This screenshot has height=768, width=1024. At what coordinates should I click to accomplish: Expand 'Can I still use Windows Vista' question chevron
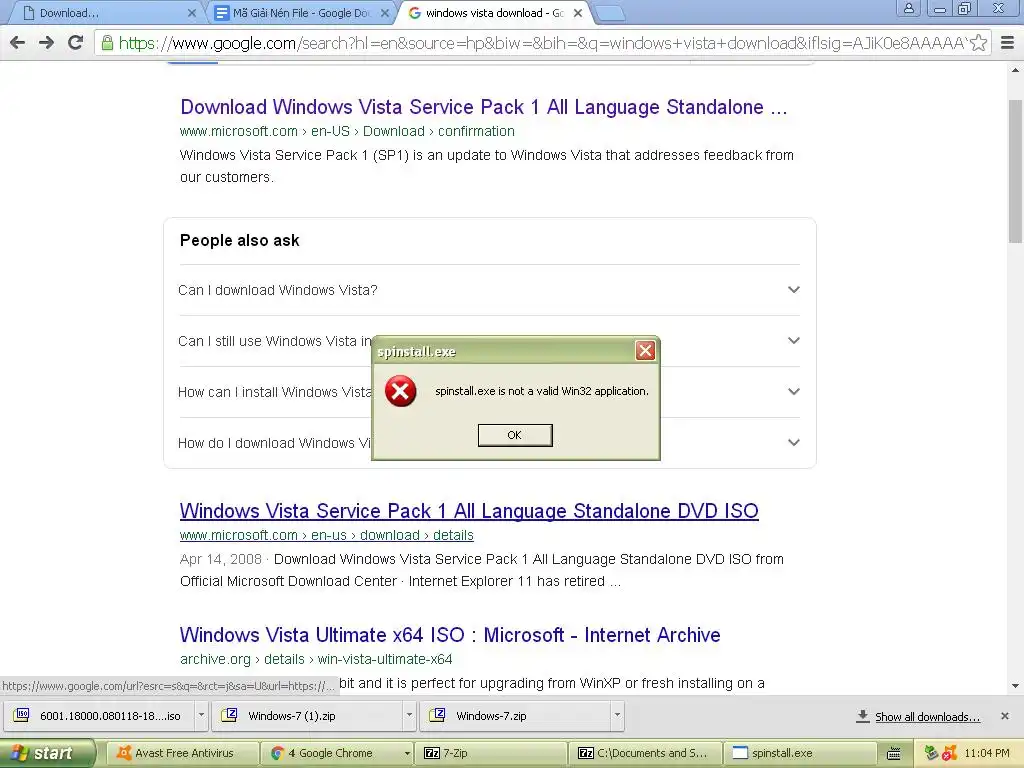(793, 341)
